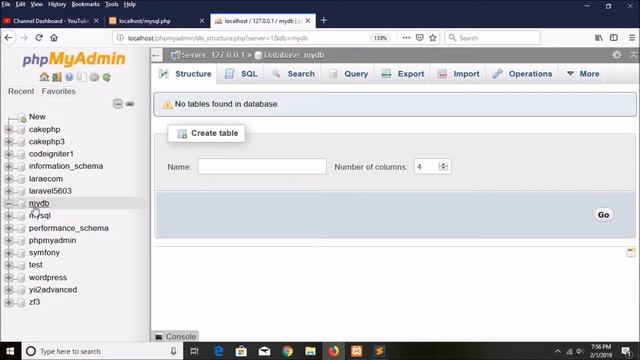The image size is (640, 360).
Task: Expand the codeigniter1 database node
Action: (9, 154)
